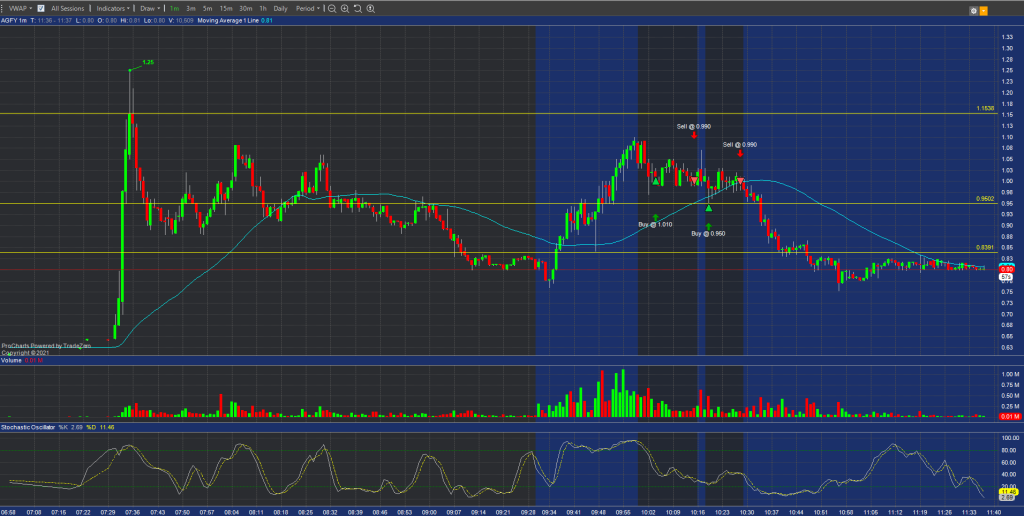Open chart settings gear icon
The height and width of the screenshot is (516, 1024).
pos(974,11)
